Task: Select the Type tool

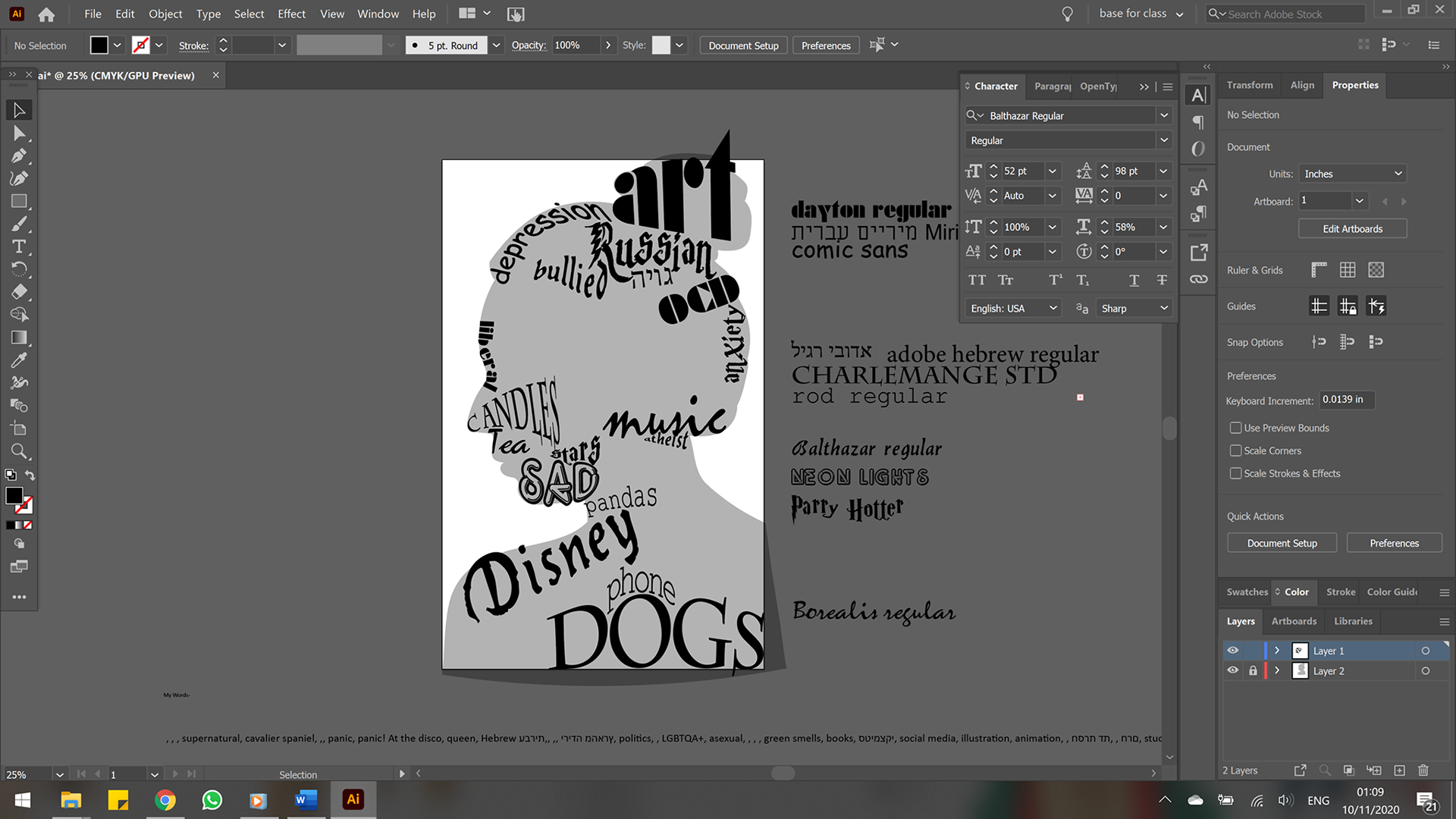Action: [x=19, y=246]
